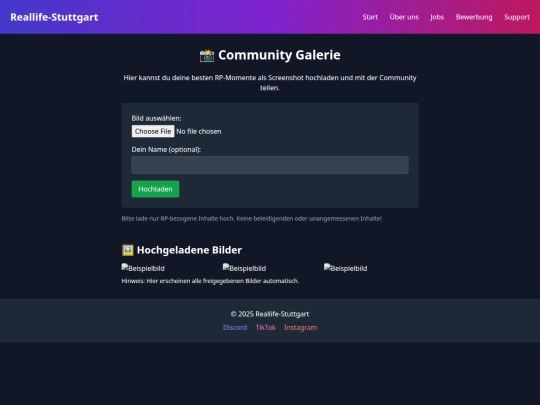Open the Discord footer link
The height and width of the screenshot is (405, 540).
tap(235, 328)
